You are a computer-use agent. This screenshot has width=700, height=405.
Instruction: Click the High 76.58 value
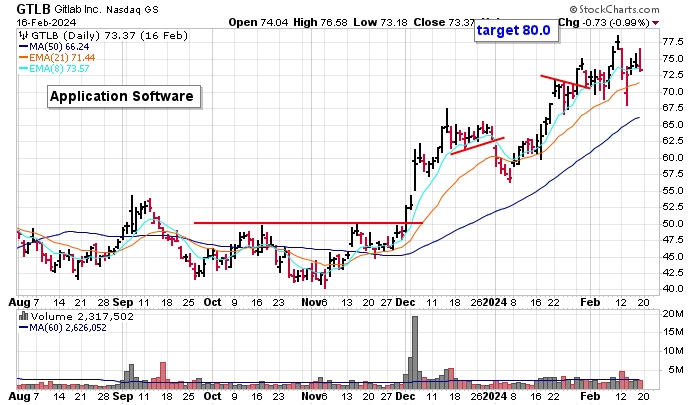pos(320,22)
